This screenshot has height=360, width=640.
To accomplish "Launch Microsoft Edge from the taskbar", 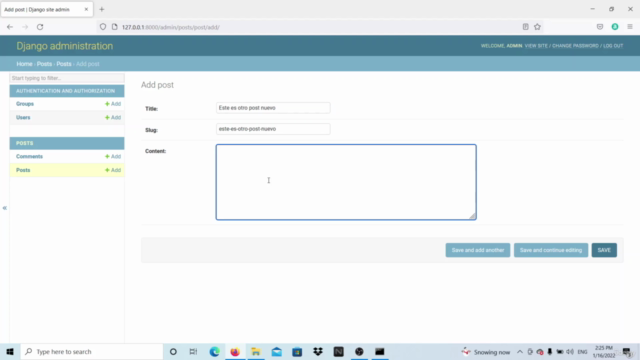I will (x=214, y=351).
